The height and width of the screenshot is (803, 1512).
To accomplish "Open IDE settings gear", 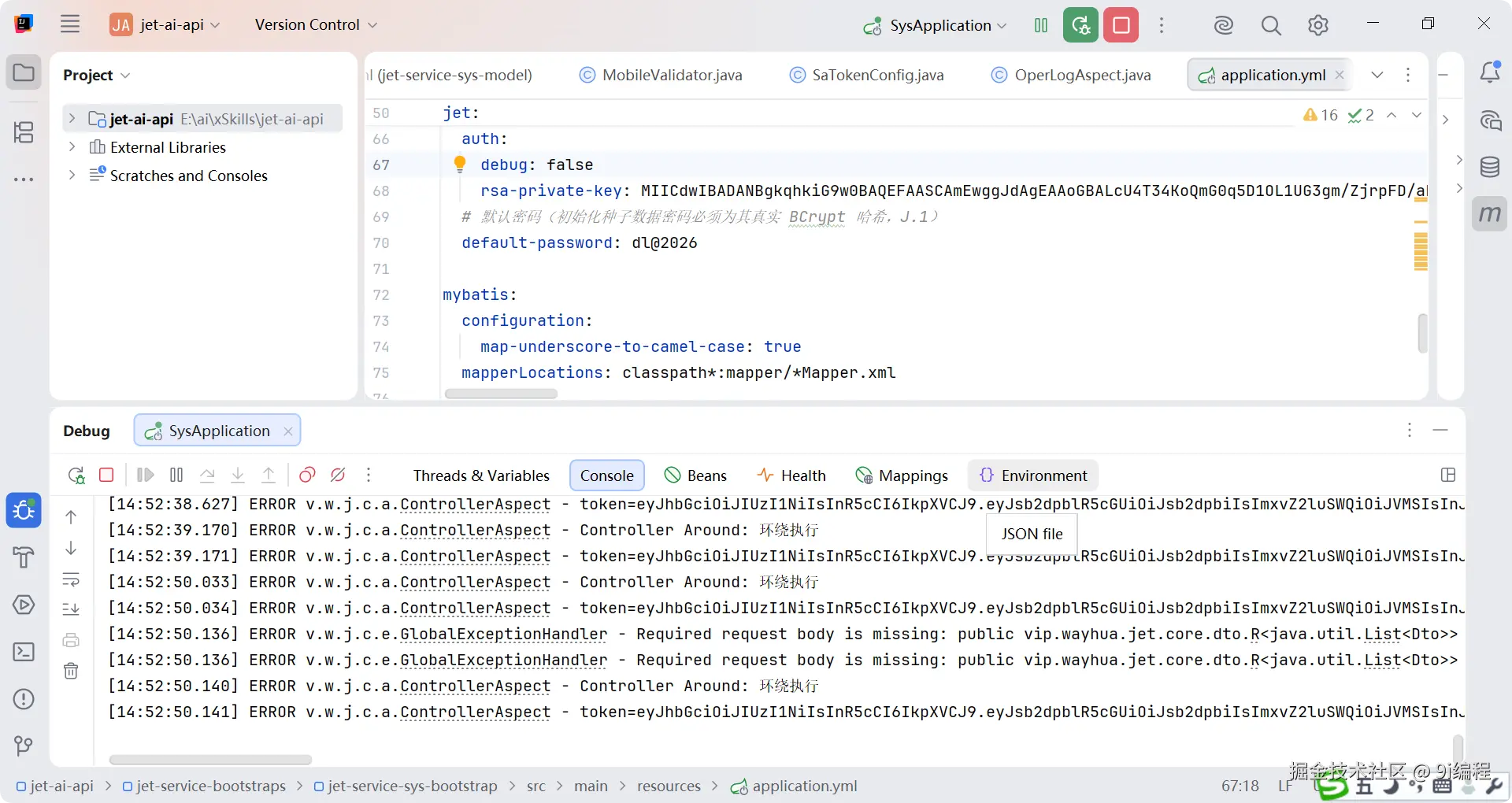I will [x=1317, y=25].
